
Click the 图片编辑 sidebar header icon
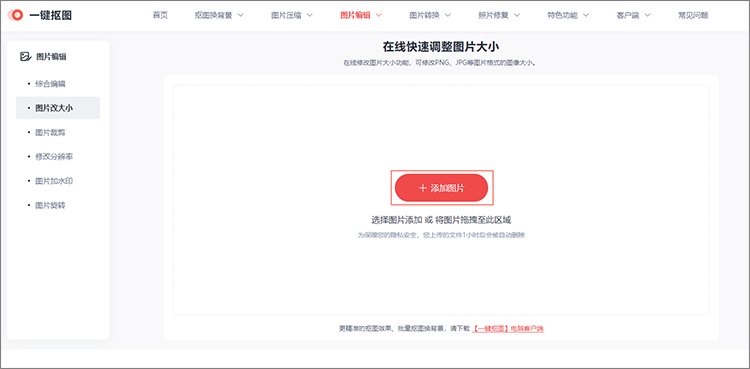pyautogui.click(x=25, y=57)
